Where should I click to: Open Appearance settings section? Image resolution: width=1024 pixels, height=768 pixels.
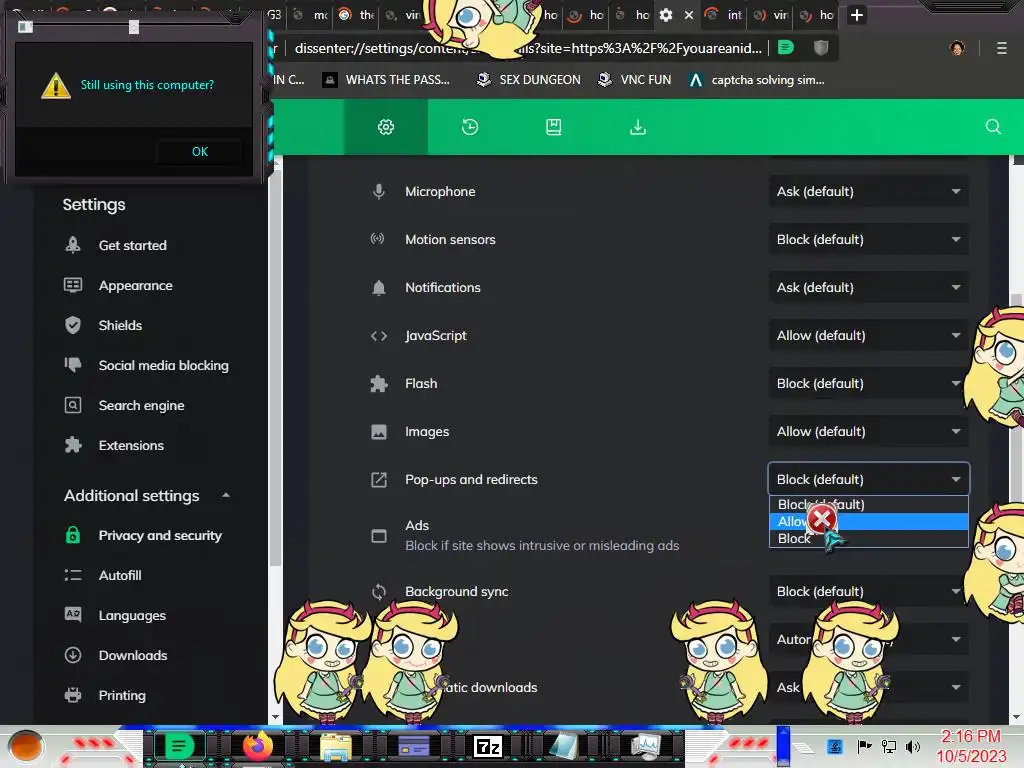pyautogui.click(x=135, y=285)
